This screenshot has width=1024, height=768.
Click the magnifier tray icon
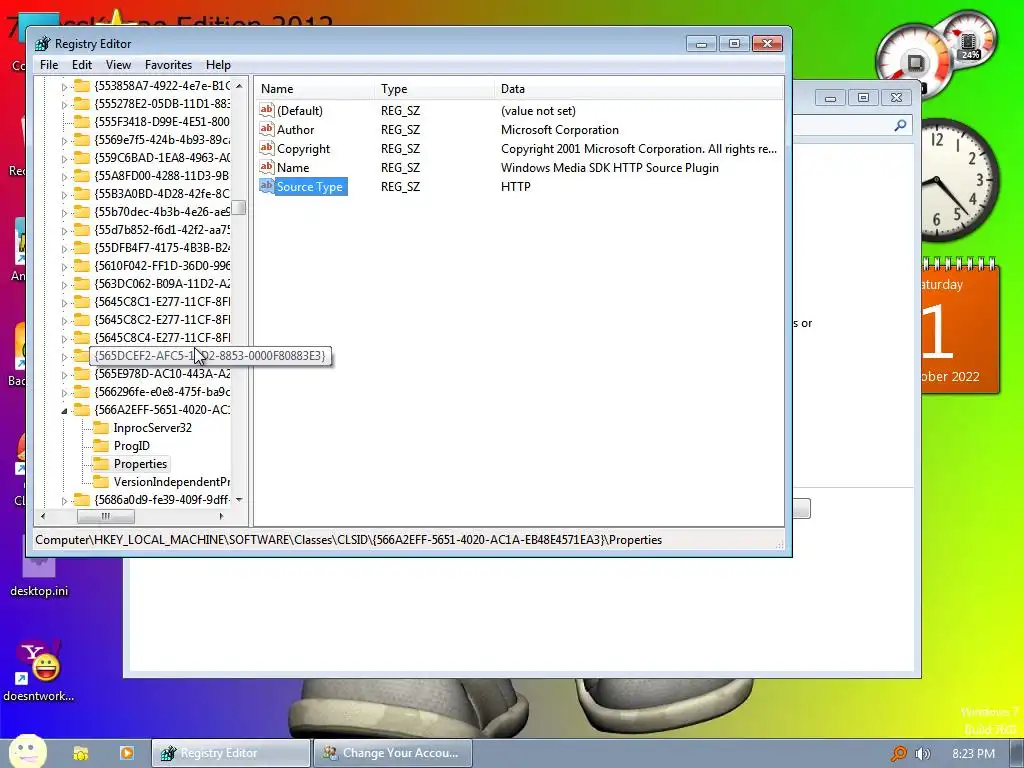click(x=899, y=754)
